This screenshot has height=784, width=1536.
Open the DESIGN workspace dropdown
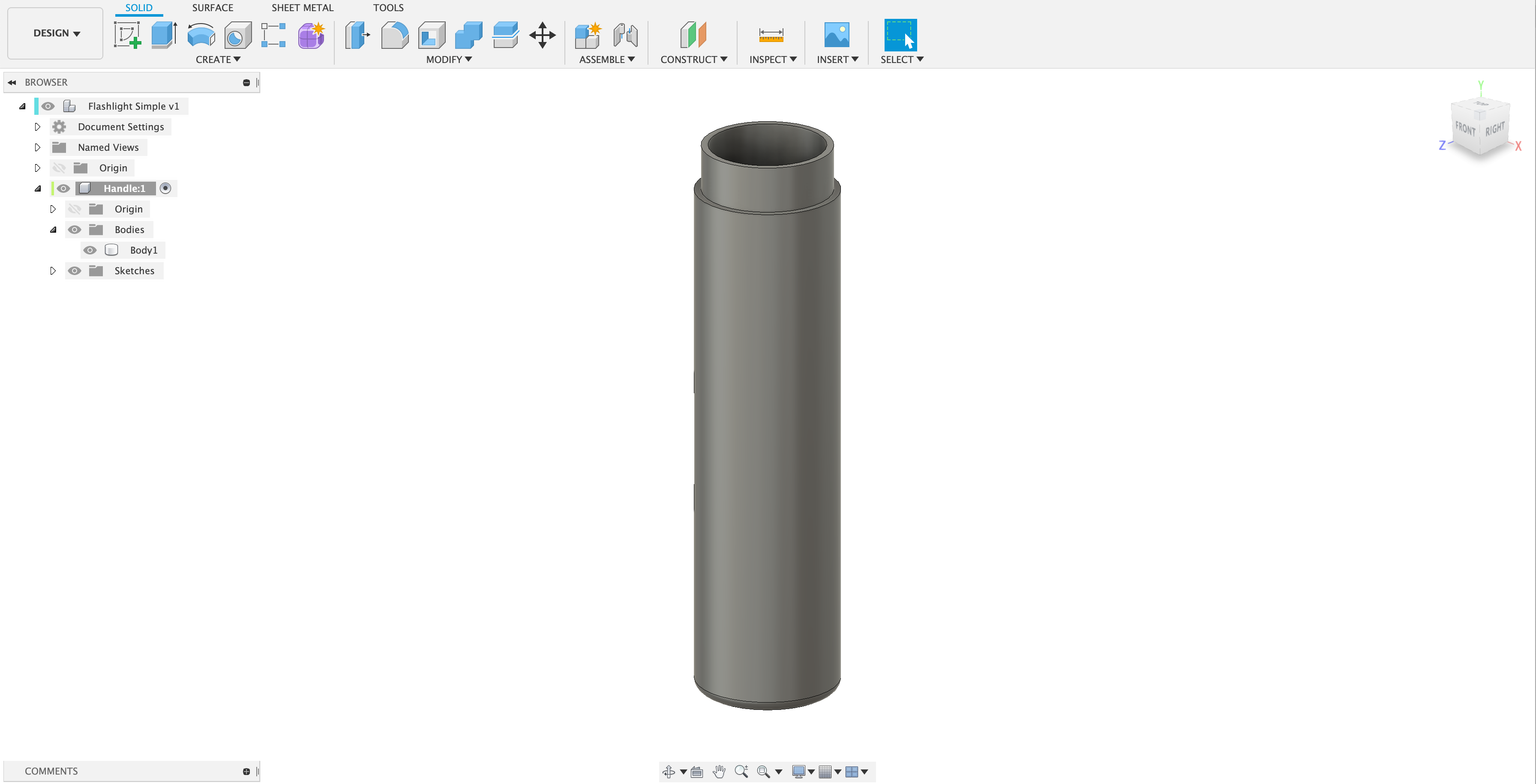(x=55, y=33)
